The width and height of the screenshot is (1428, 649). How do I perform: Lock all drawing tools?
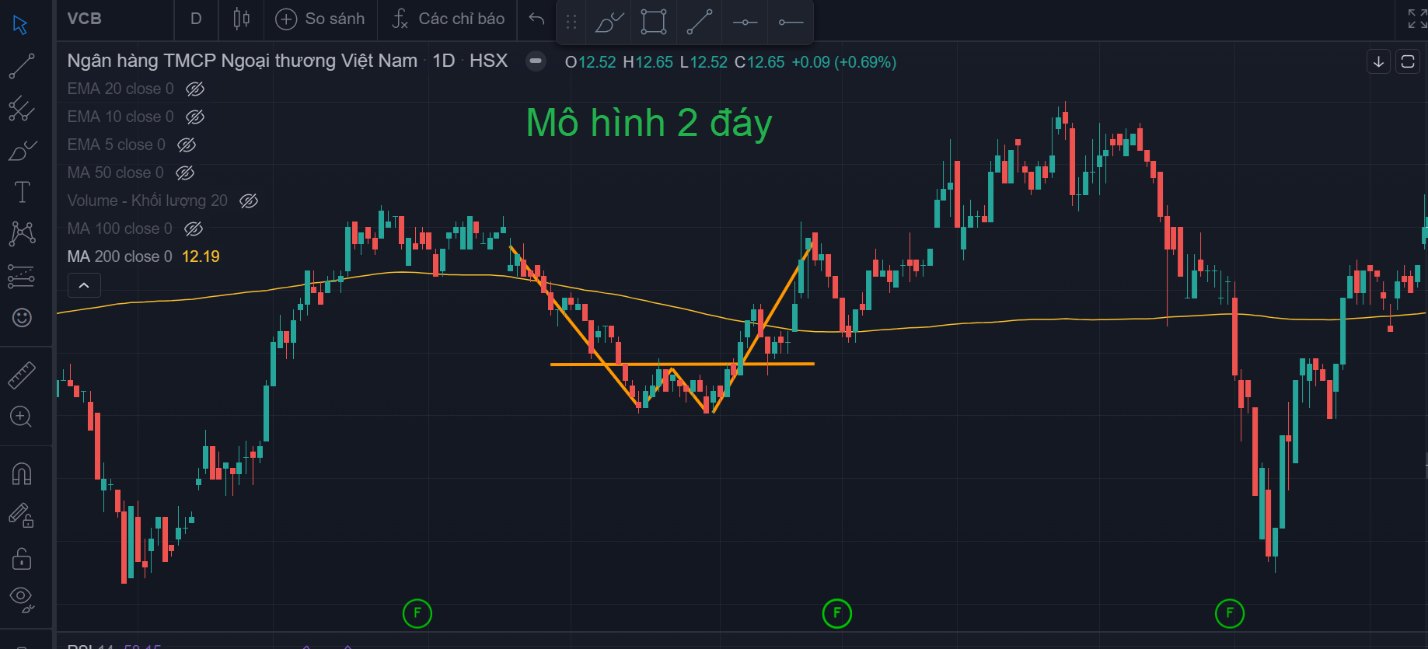click(x=21, y=557)
